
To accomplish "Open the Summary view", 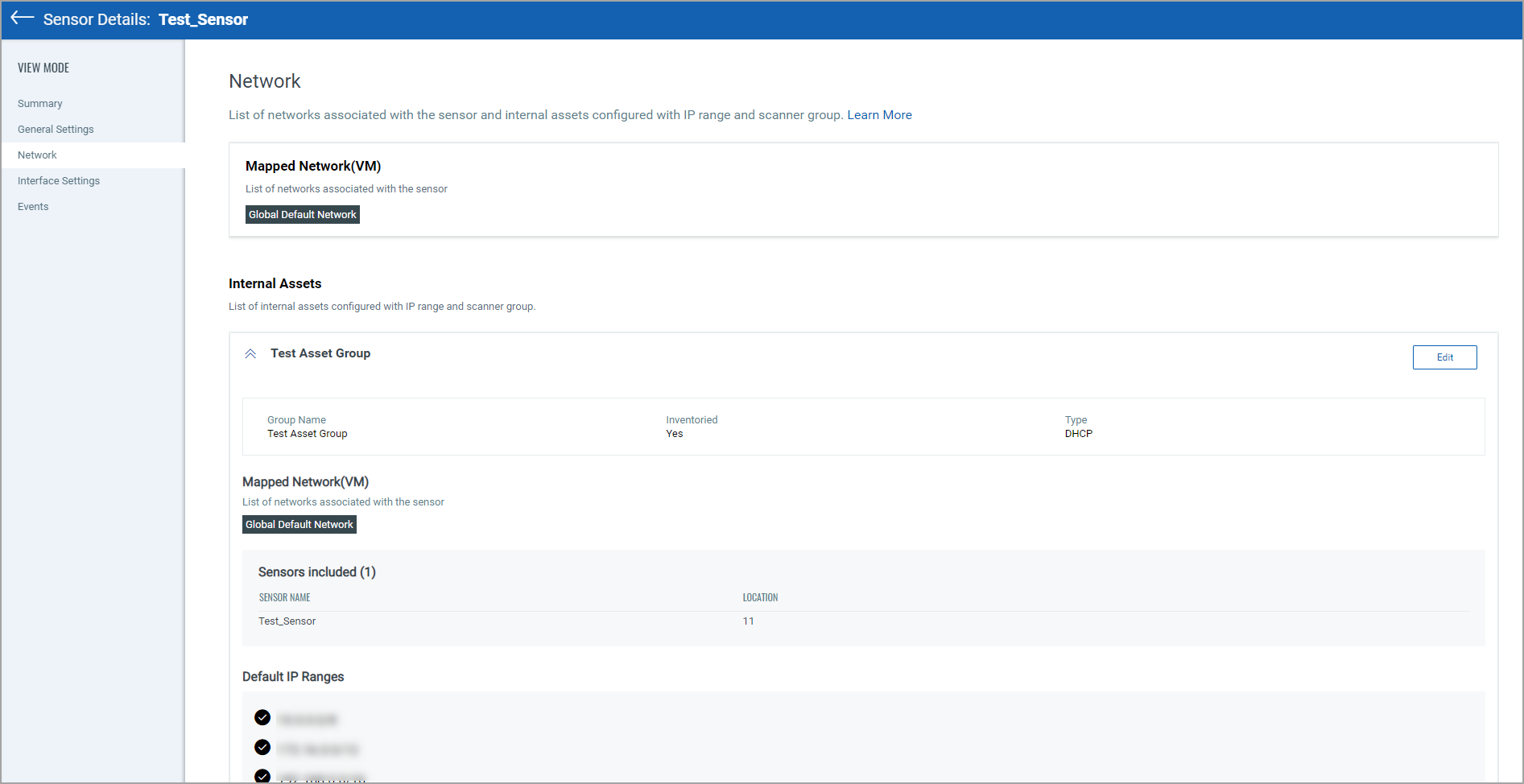I will pyautogui.click(x=40, y=104).
